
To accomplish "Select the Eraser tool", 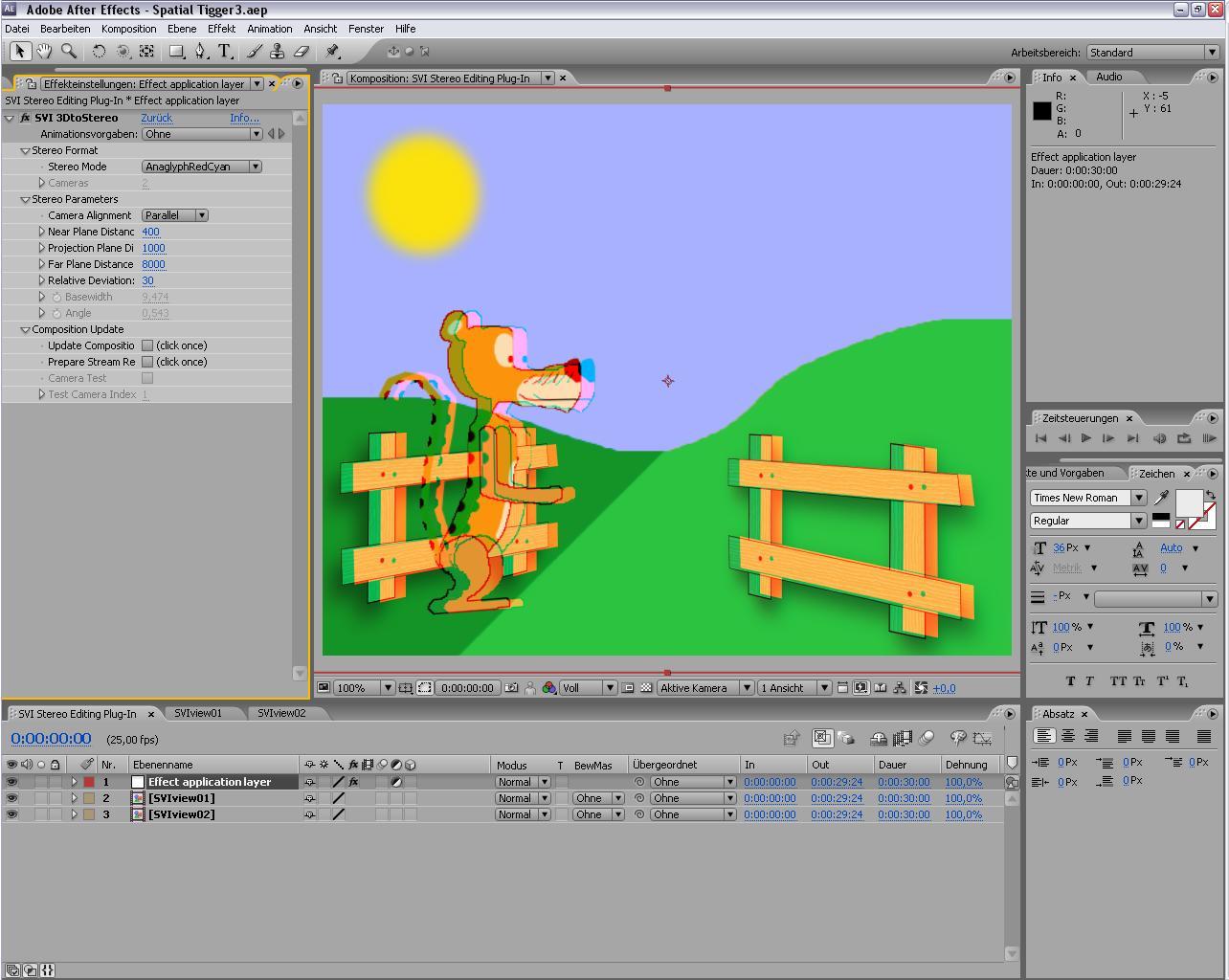I will coord(302,51).
